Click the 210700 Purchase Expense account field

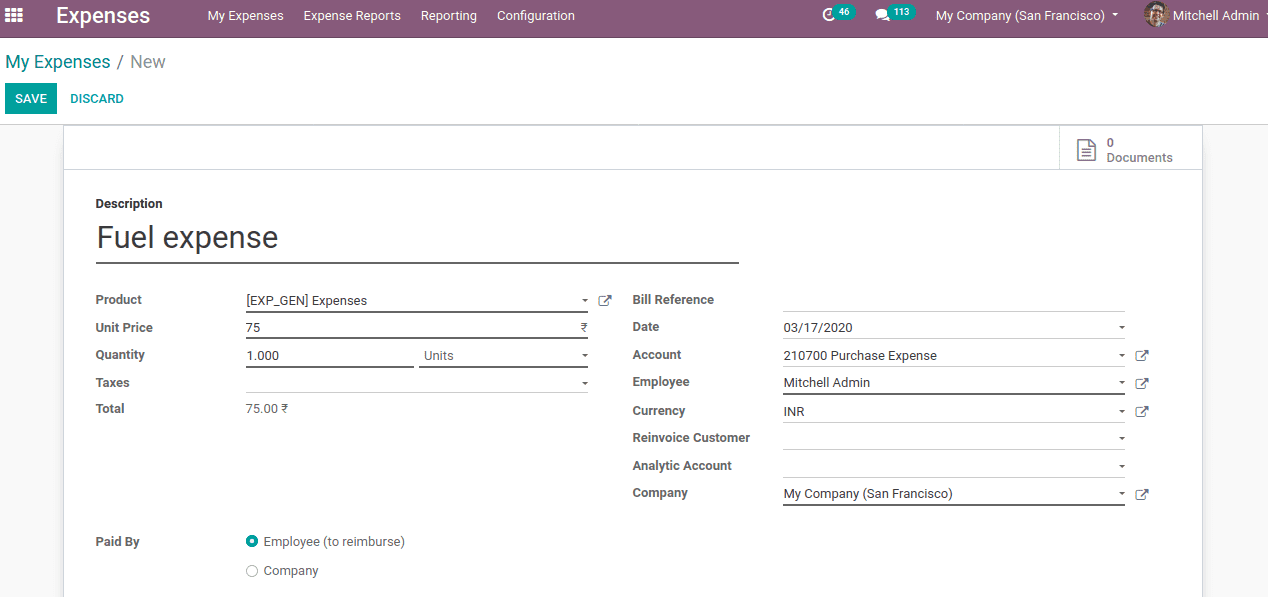(x=954, y=356)
